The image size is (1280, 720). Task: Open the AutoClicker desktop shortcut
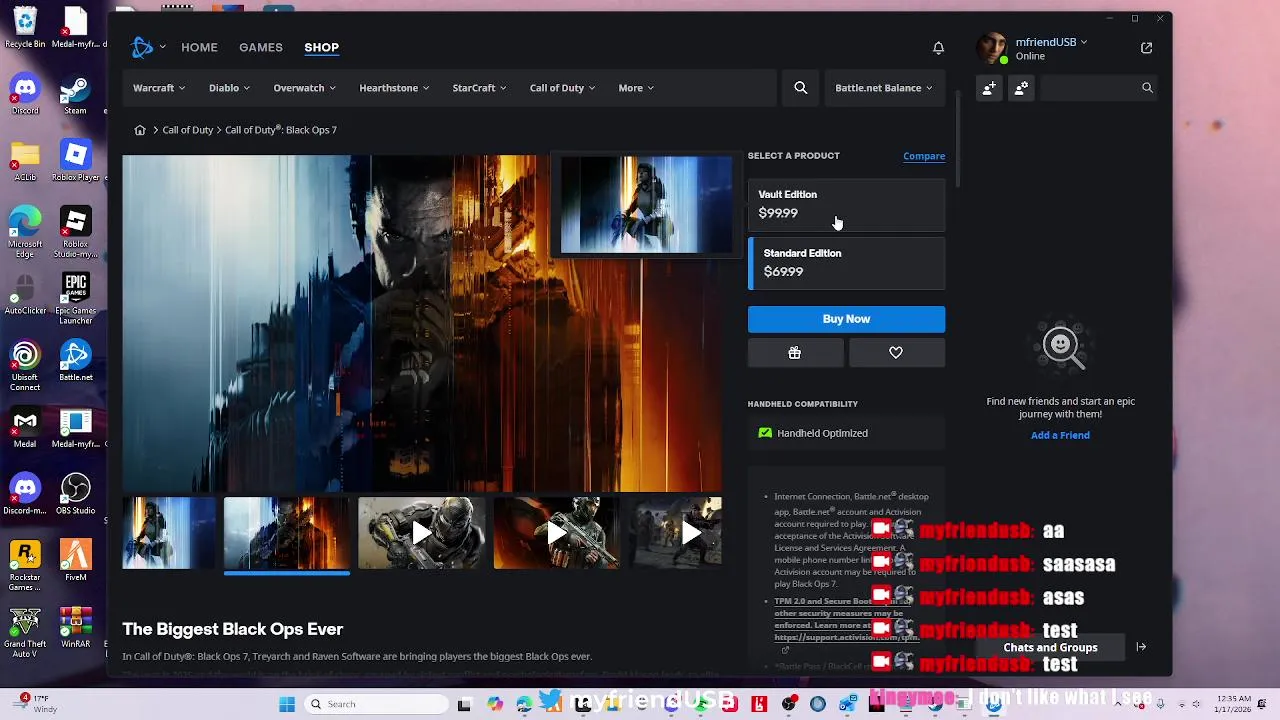click(x=25, y=294)
